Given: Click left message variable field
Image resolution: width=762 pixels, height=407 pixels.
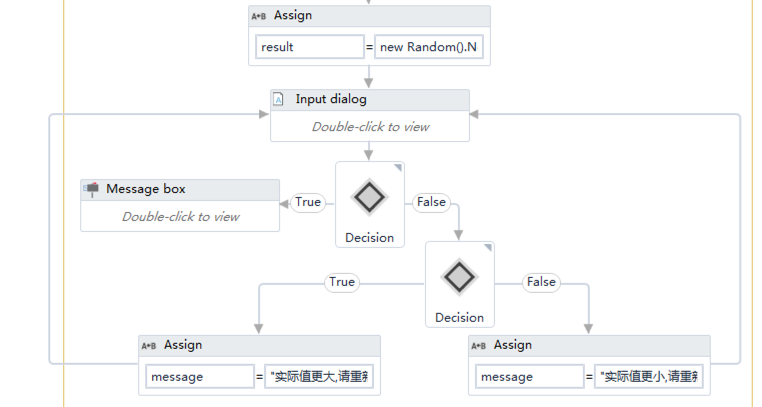Looking at the screenshot, I should point(200,377).
